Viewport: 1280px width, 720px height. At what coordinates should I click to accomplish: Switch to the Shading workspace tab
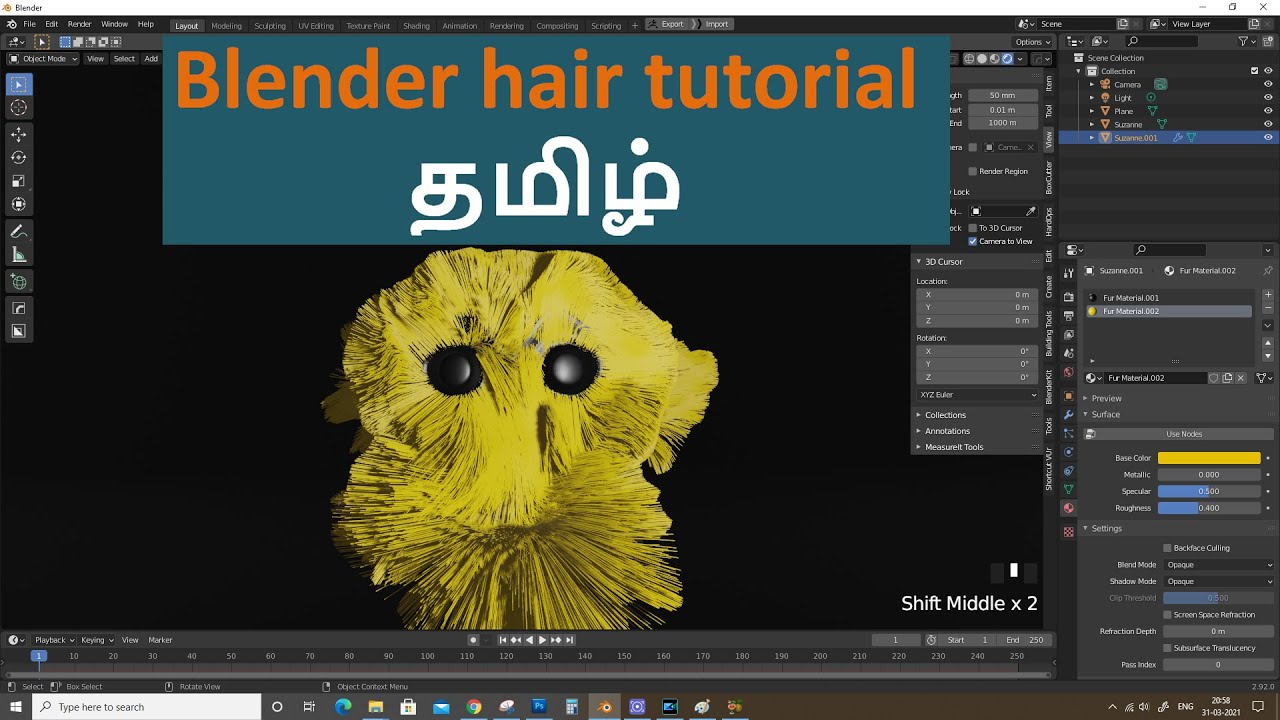tap(416, 25)
